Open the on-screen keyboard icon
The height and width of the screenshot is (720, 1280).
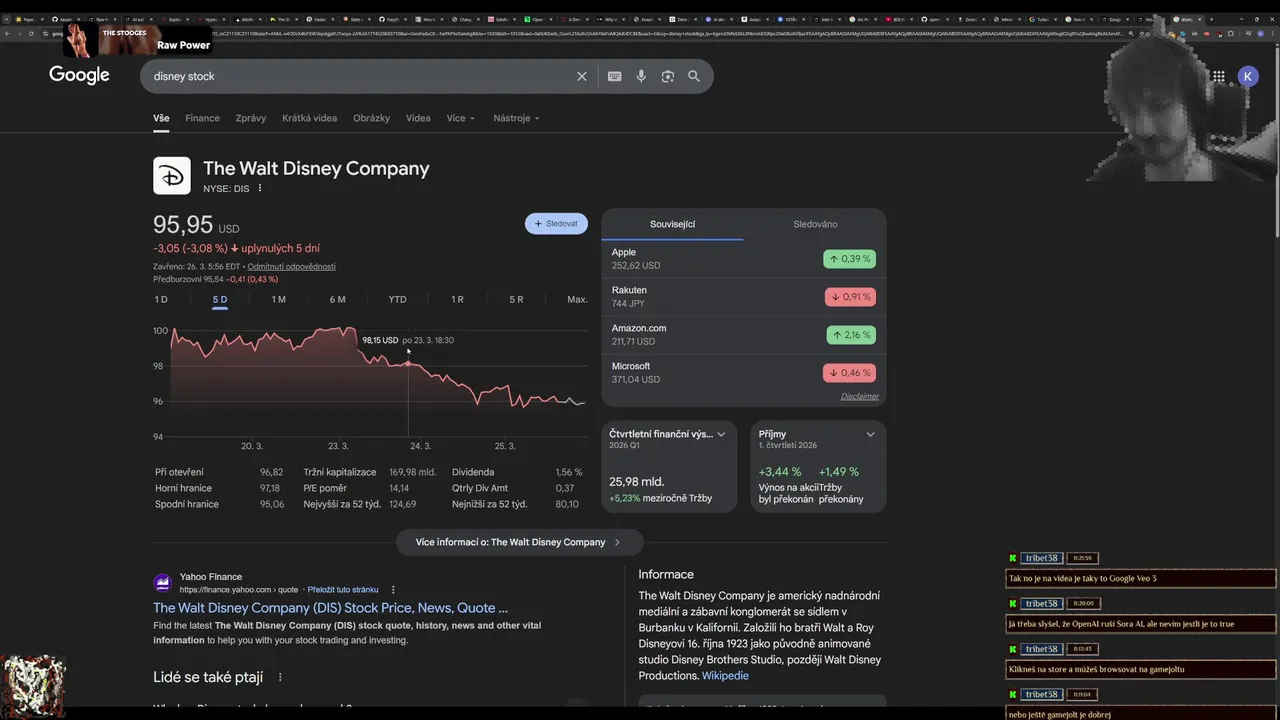[x=614, y=76]
